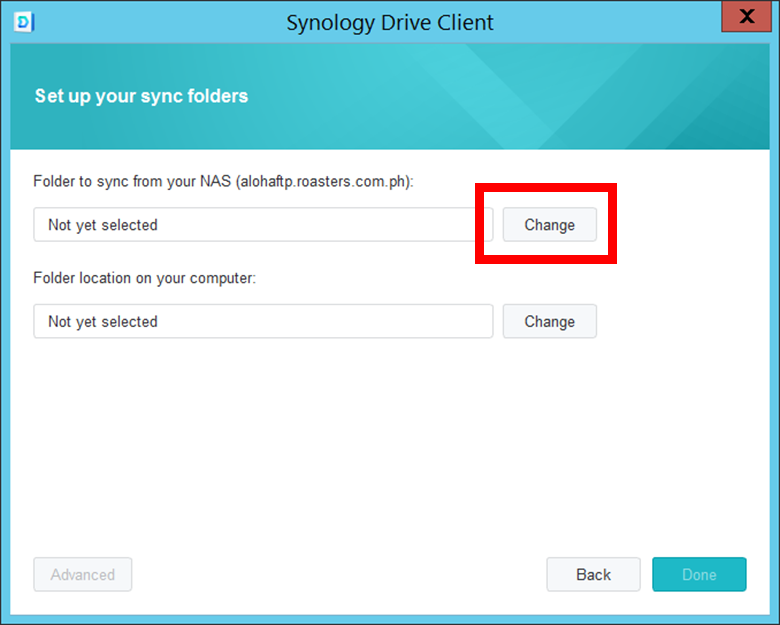
Task: Go Back to the previous setup step
Action: (593, 575)
